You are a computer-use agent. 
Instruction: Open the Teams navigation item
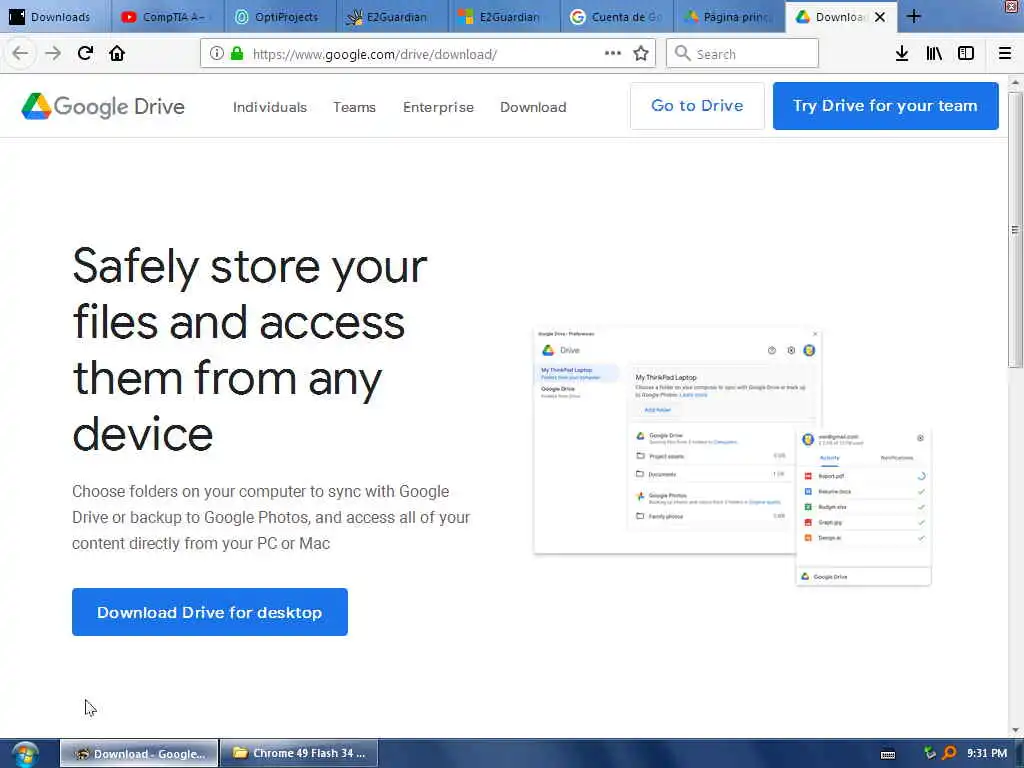[x=354, y=107]
